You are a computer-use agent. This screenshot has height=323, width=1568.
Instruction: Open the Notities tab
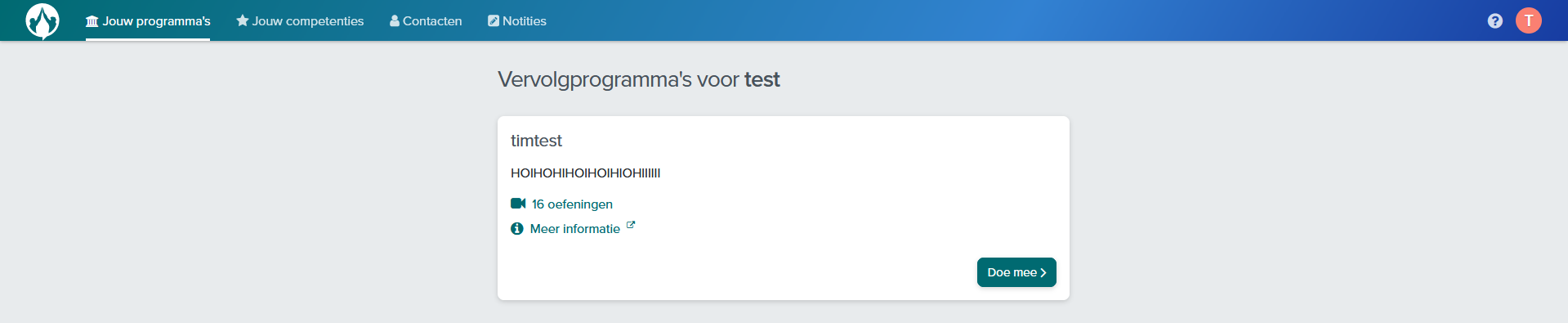517,21
